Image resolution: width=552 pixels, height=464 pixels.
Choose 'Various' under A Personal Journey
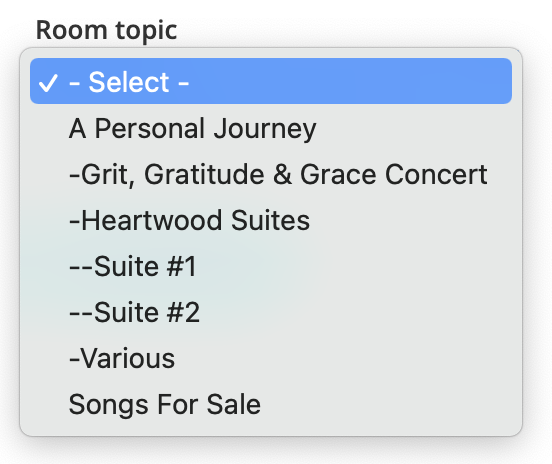tap(271, 358)
